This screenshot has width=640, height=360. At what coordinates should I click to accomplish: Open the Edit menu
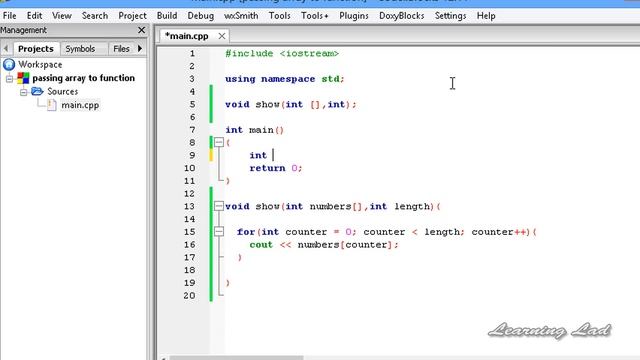coord(34,16)
